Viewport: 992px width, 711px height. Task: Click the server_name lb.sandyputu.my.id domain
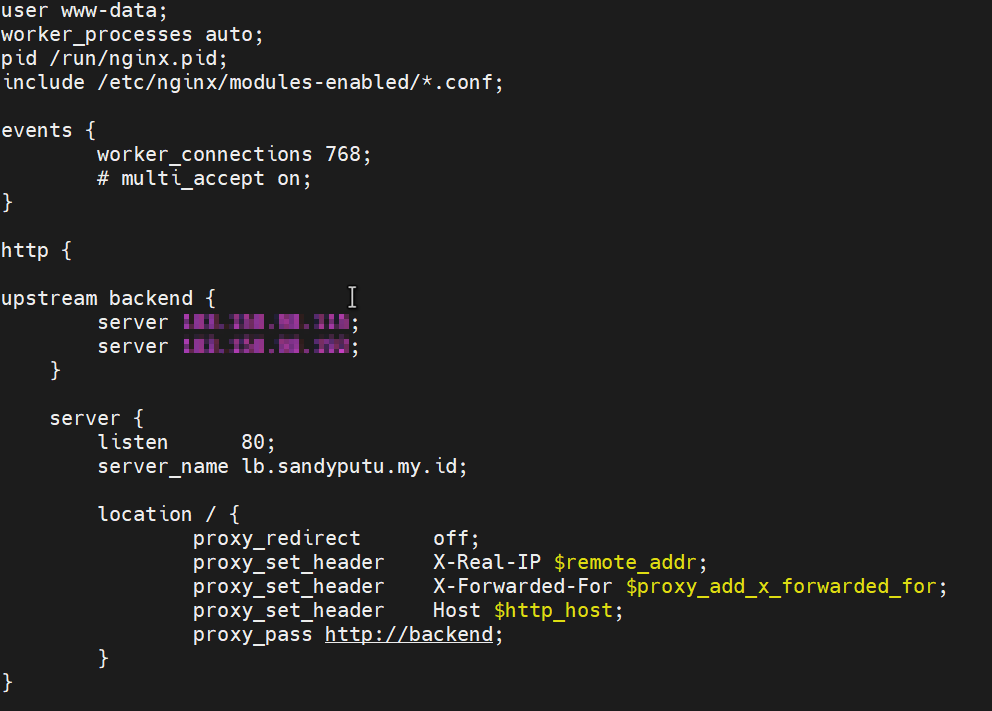click(x=354, y=466)
